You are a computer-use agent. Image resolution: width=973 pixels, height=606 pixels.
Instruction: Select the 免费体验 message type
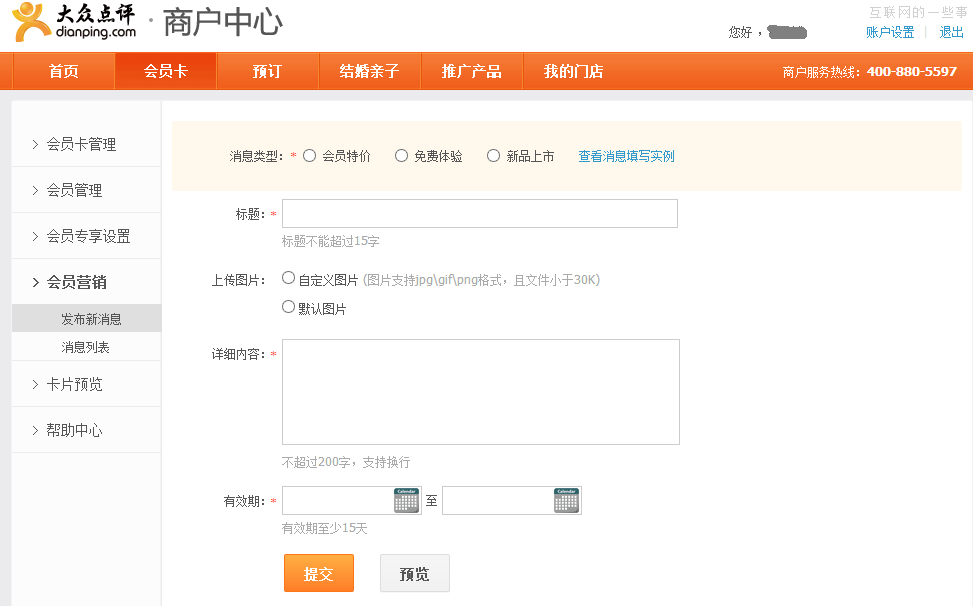[x=401, y=155]
